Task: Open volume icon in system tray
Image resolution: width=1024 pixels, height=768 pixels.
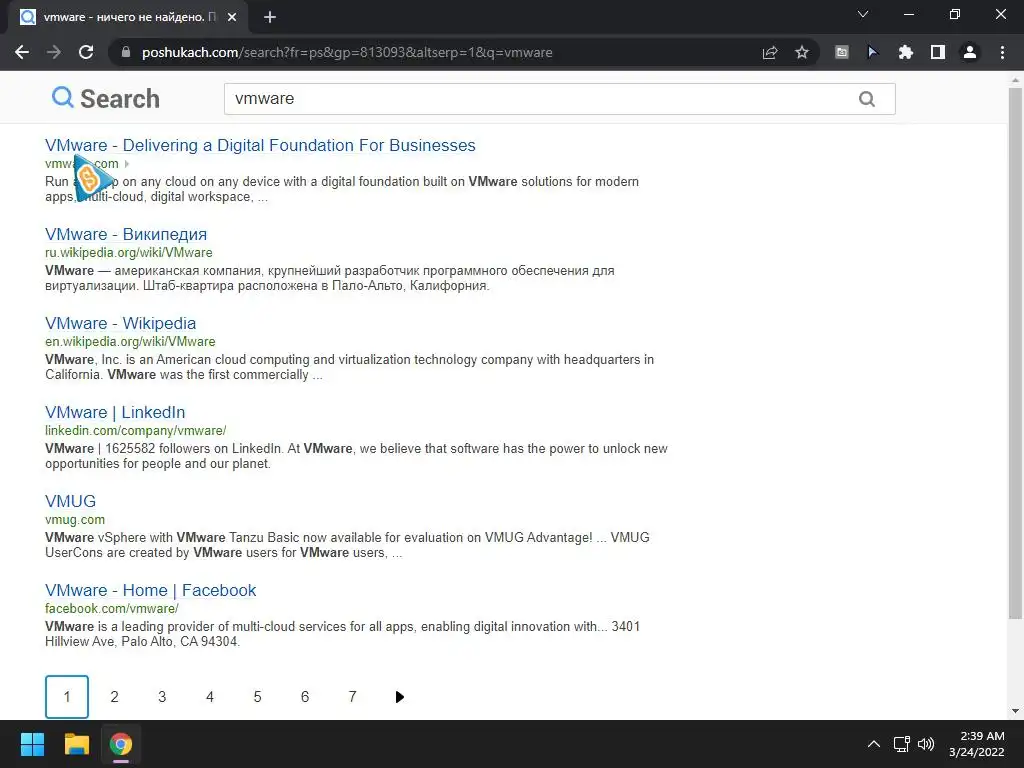Action: [x=926, y=744]
